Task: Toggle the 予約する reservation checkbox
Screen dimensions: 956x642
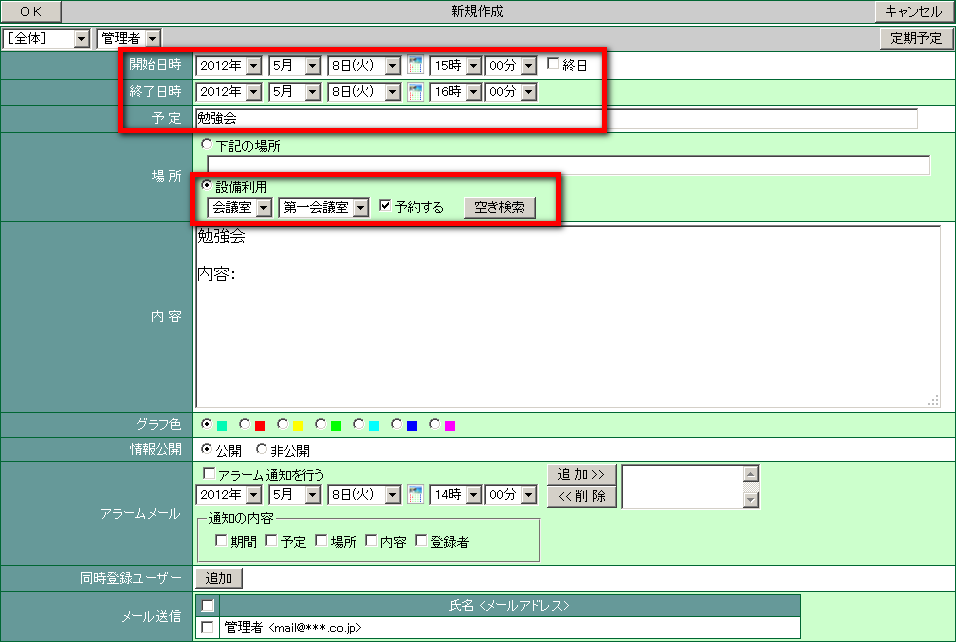Action: pyautogui.click(x=385, y=205)
